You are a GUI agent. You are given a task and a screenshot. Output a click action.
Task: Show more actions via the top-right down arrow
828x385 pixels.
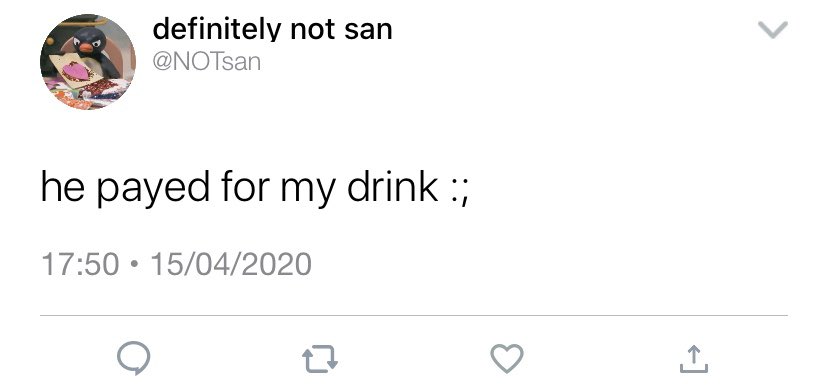(773, 30)
